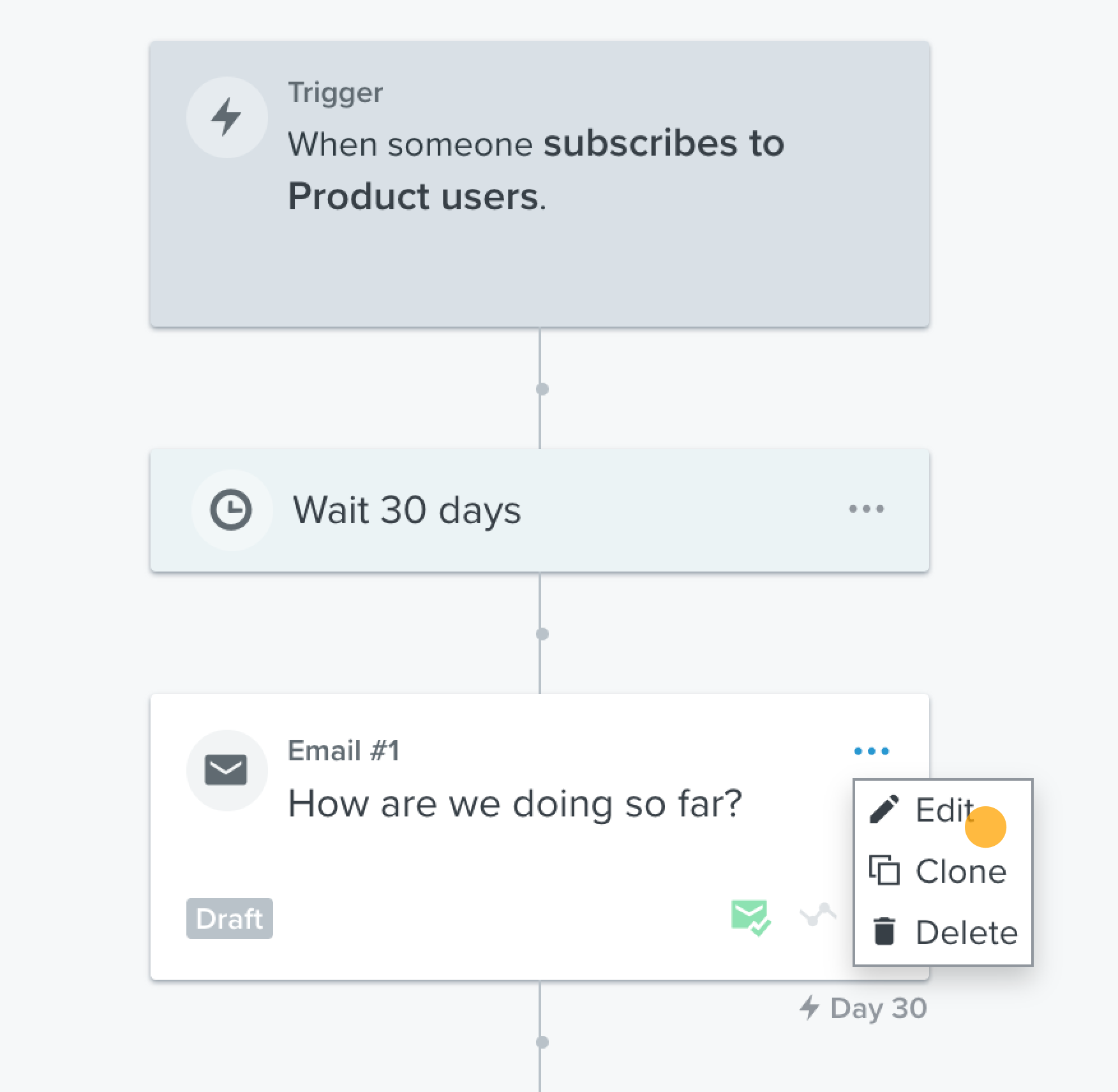1118x1092 pixels.
Task: Click the pencil icon beside Edit
Action: [884, 809]
